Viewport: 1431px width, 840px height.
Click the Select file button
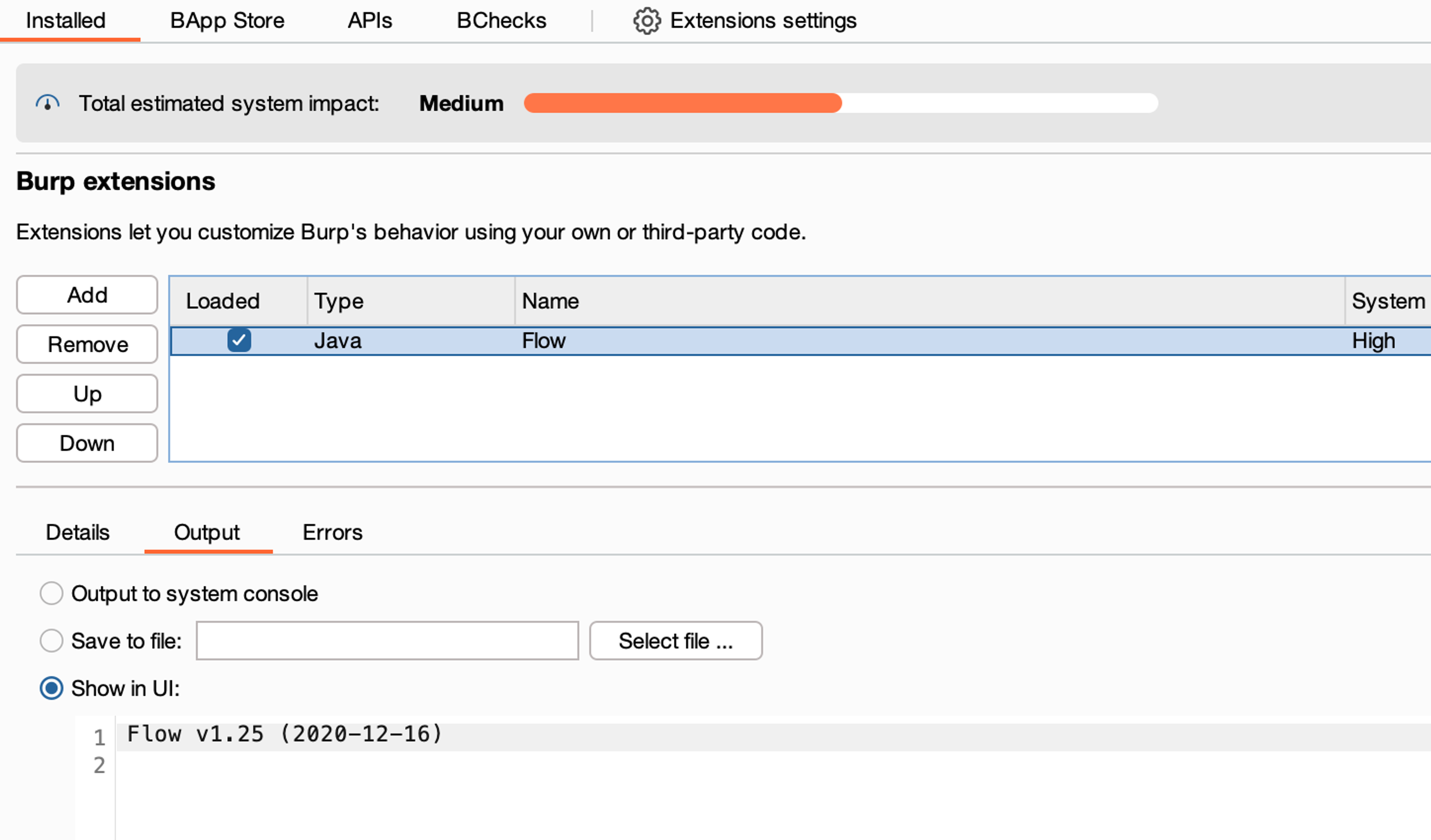(x=676, y=641)
